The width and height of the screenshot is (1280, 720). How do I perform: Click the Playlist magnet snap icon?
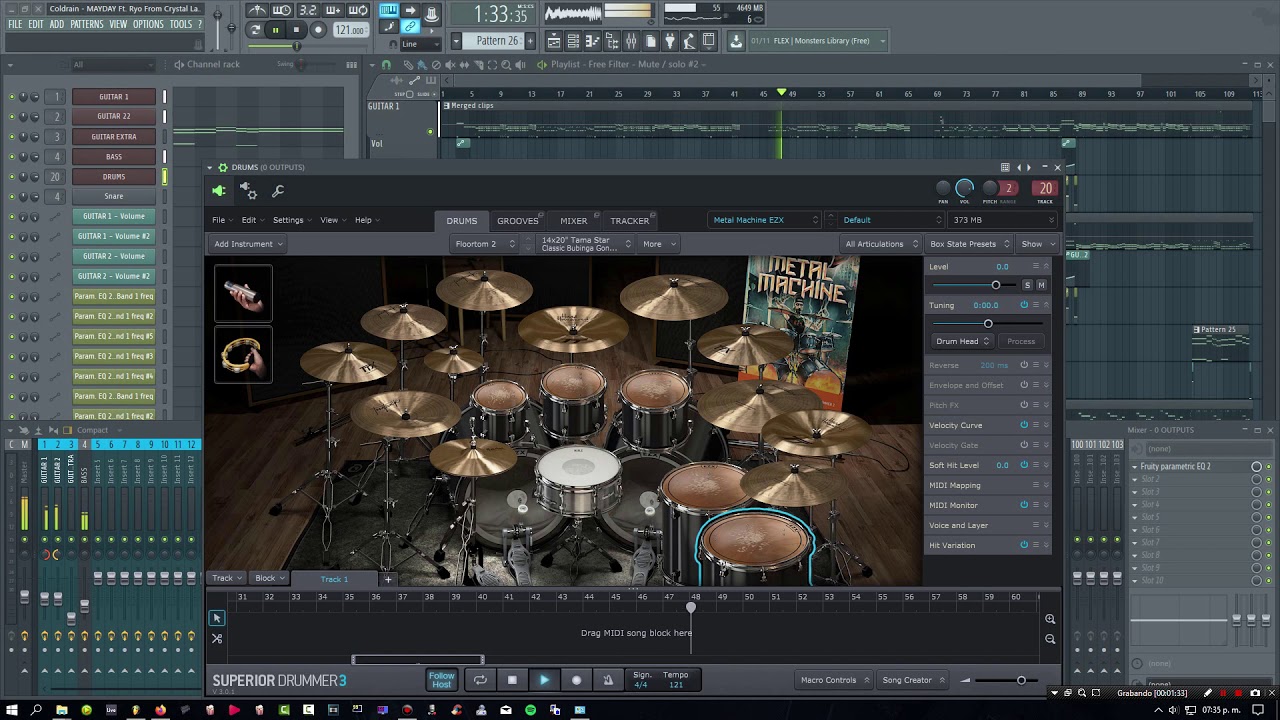tap(386, 64)
